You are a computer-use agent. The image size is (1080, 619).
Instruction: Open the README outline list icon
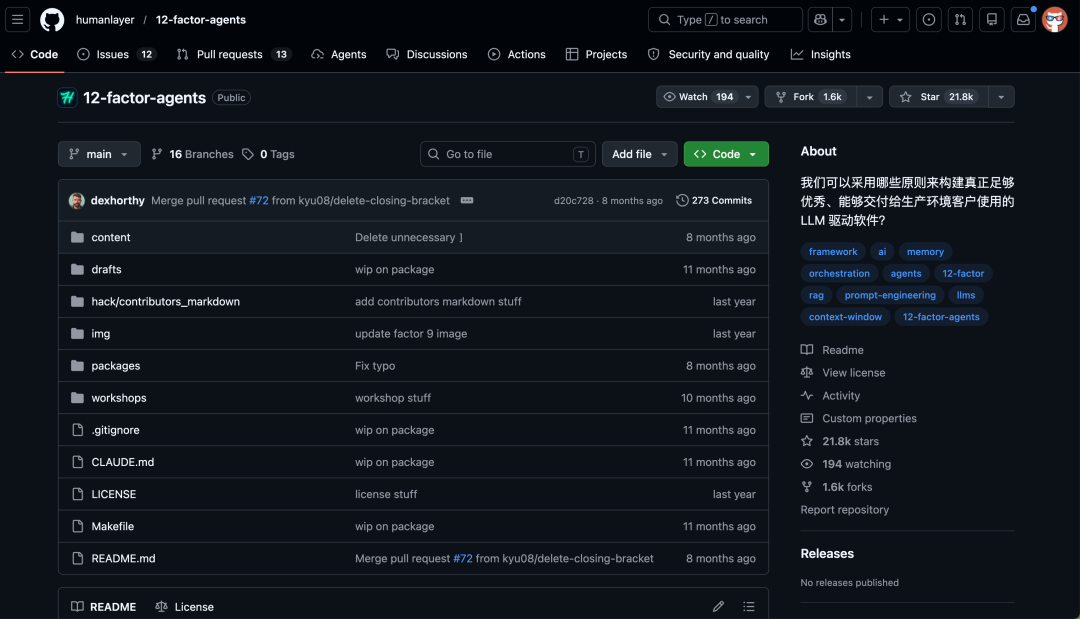coord(749,607)
